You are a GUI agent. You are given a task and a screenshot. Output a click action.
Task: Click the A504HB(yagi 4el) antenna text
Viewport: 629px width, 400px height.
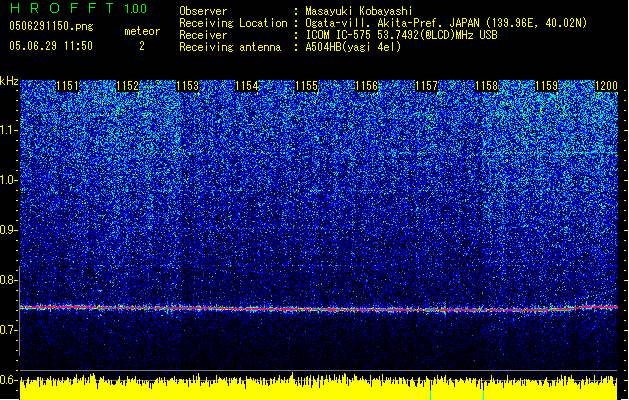coord(353,47)
